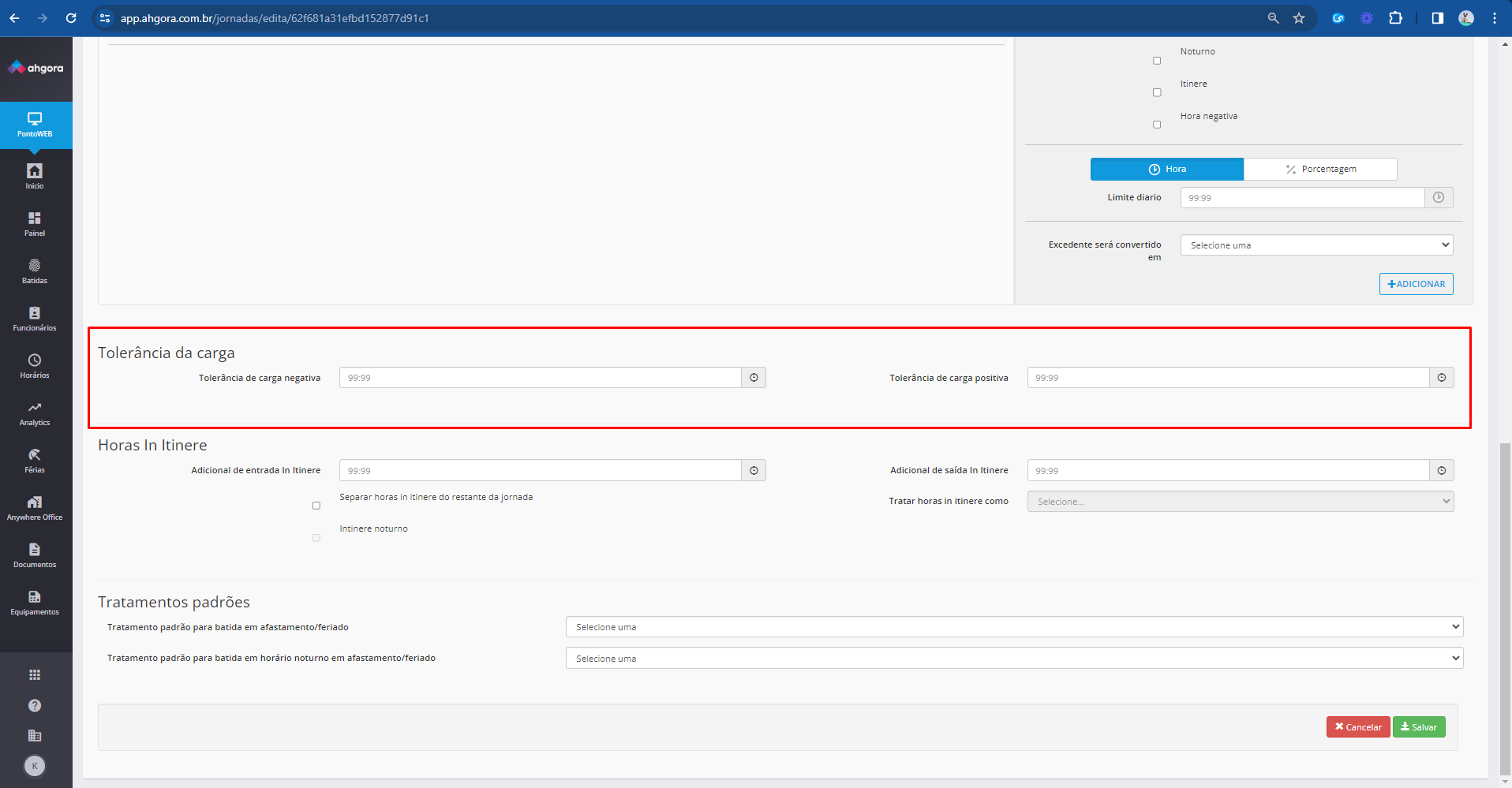This screenshot has width=1512, height=788.
Task: Open the Chrome three-dot menu
Action: coord(1495,18)
